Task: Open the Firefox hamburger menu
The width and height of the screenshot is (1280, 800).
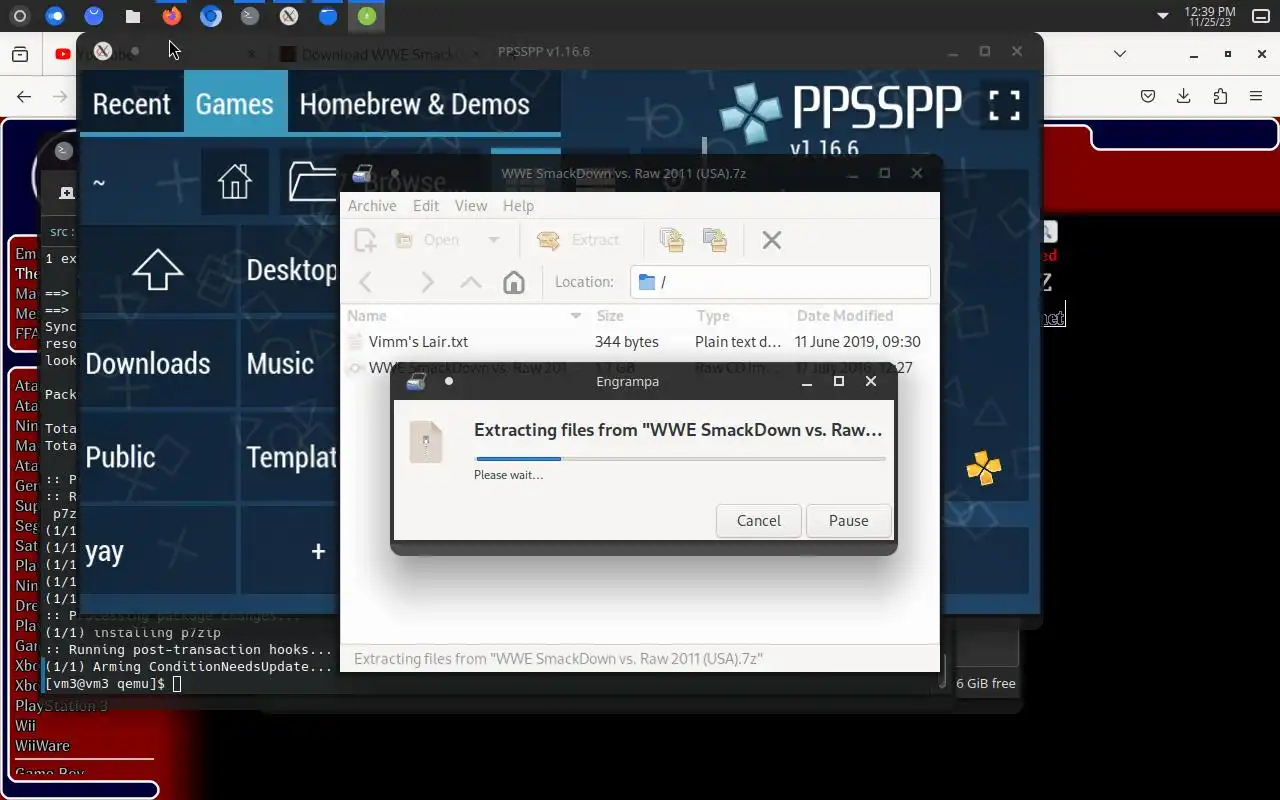Action: click(1256, 97)
